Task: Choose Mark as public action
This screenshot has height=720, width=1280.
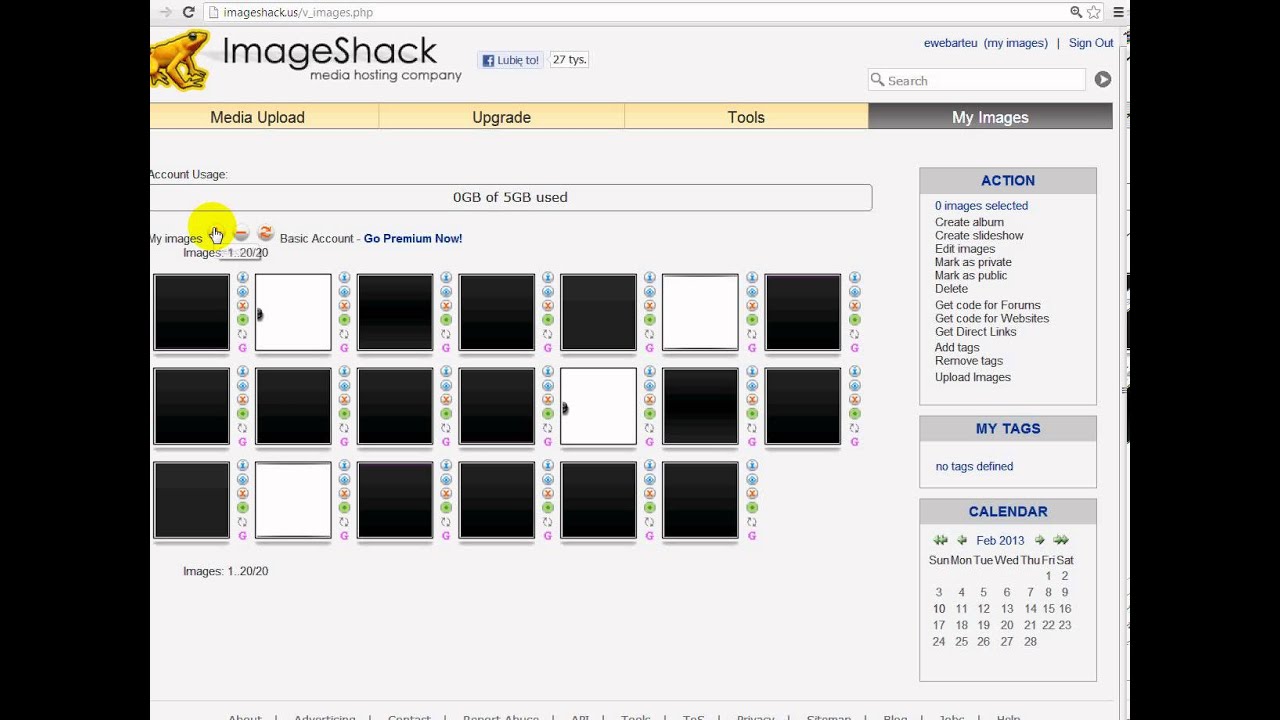Action: tap(971, 275)
